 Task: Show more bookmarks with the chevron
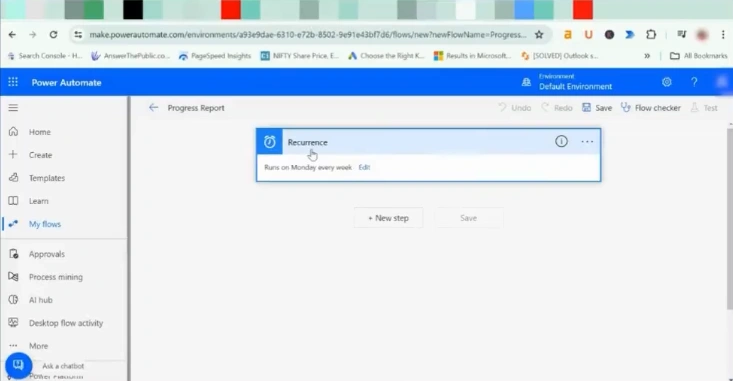(647, 56)
